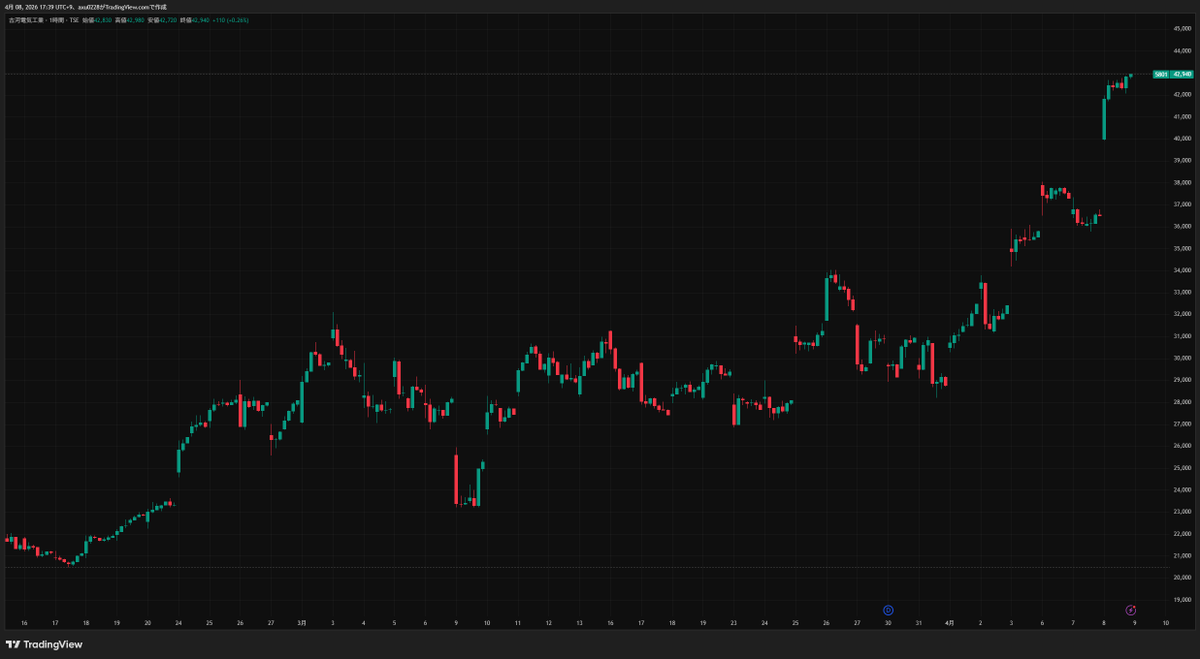The image size is (1200, 659).
Task: Click the 31 date axis label
Action: point(918,622)
